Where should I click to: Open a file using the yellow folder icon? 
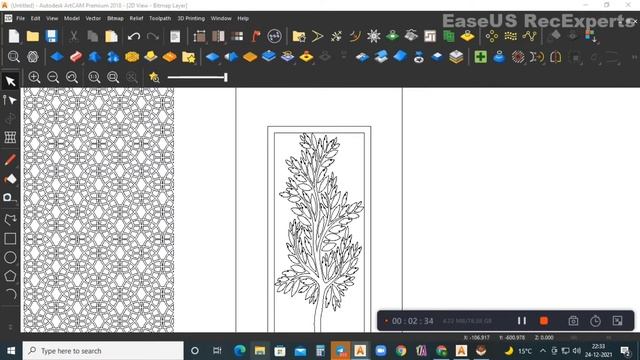coord(33,36)
